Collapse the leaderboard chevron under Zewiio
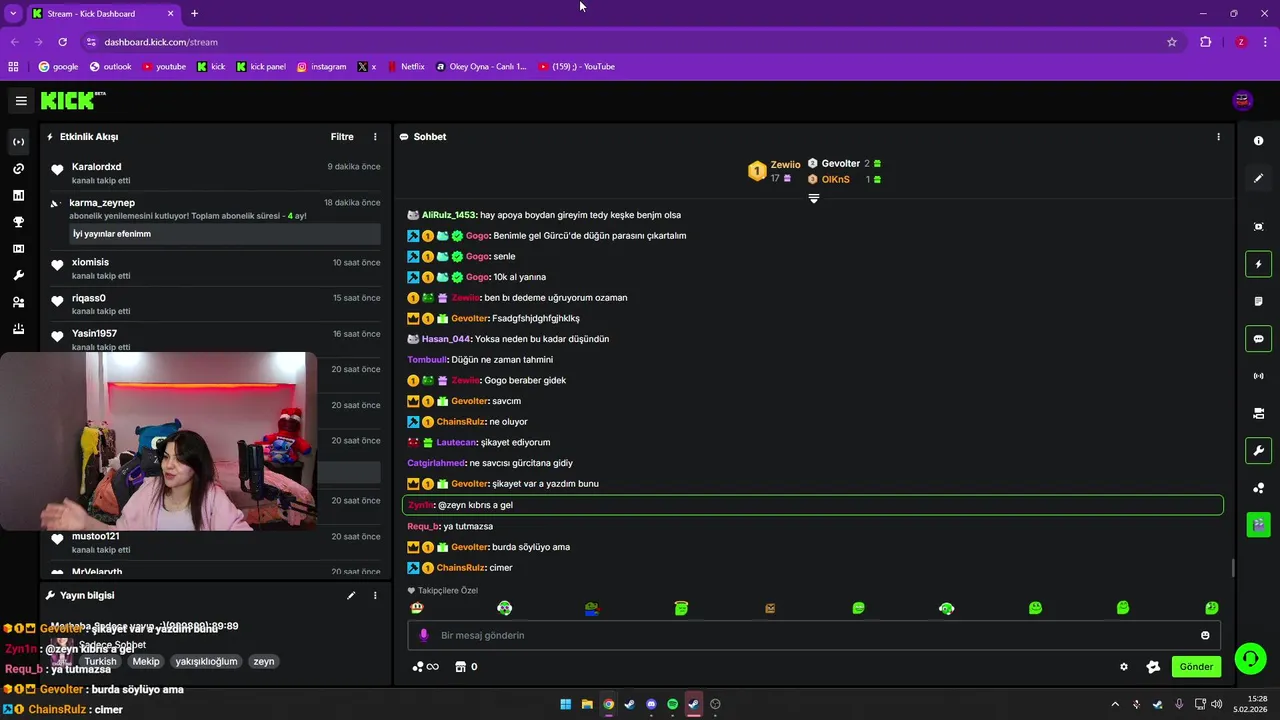1280x720 pixels. [x=813, y=199]
